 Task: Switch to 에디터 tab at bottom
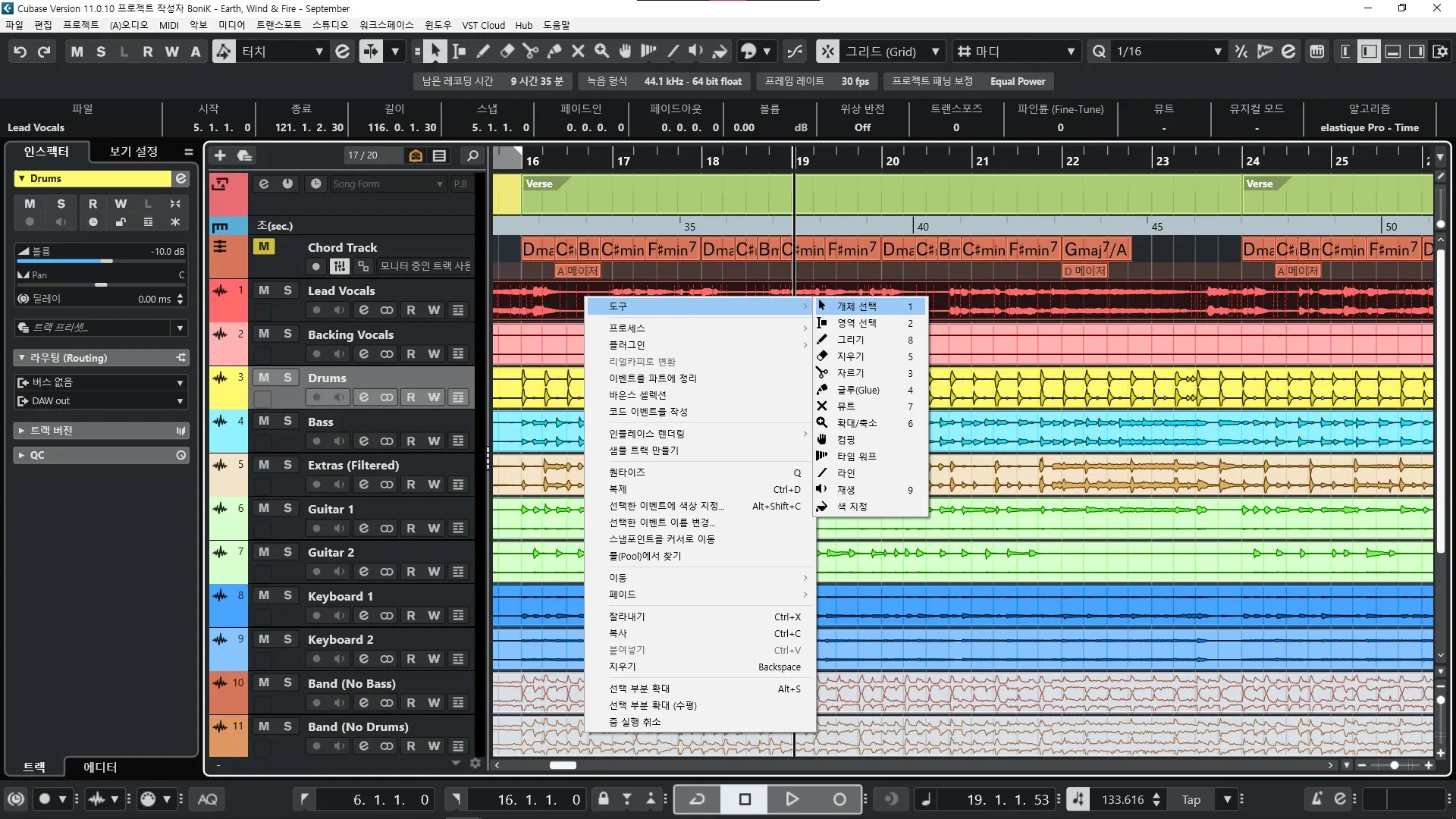pyautogui.click(x=100, y=767)
